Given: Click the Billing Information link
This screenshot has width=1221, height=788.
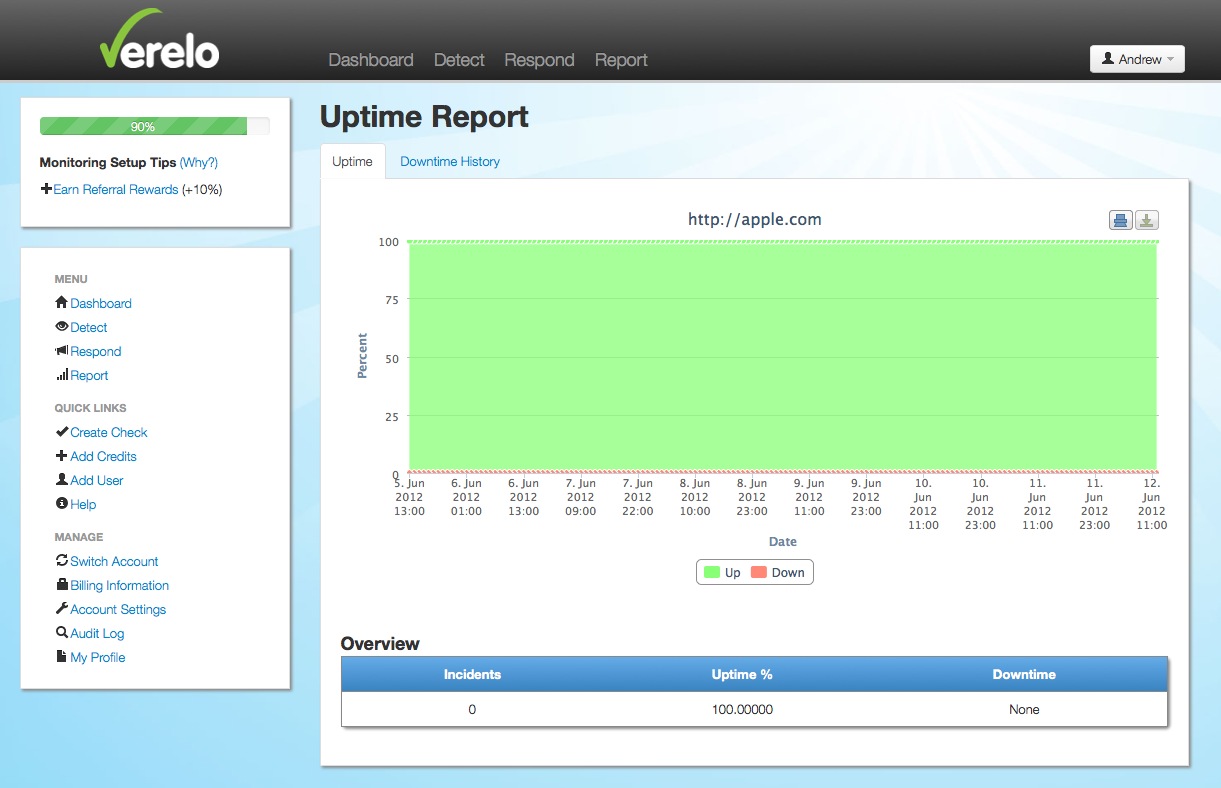Looking at the screenshot, I should pyautogui.click(x=119, y=585).
